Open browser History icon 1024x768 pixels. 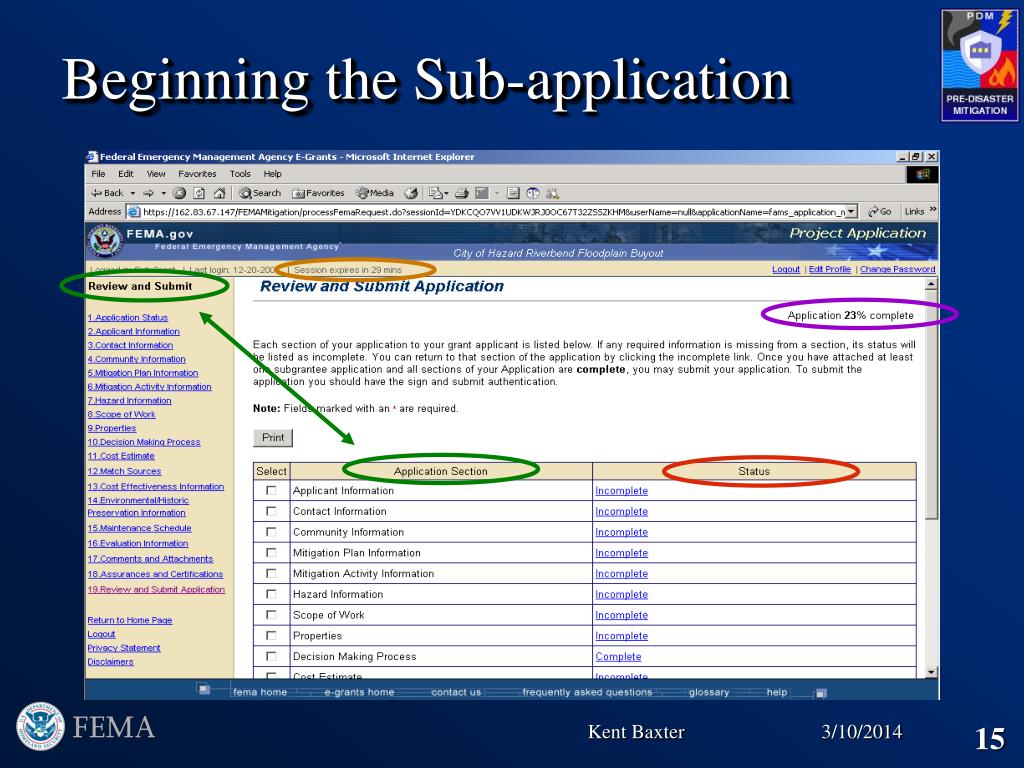pyautogui.click(x=411, y=193)
